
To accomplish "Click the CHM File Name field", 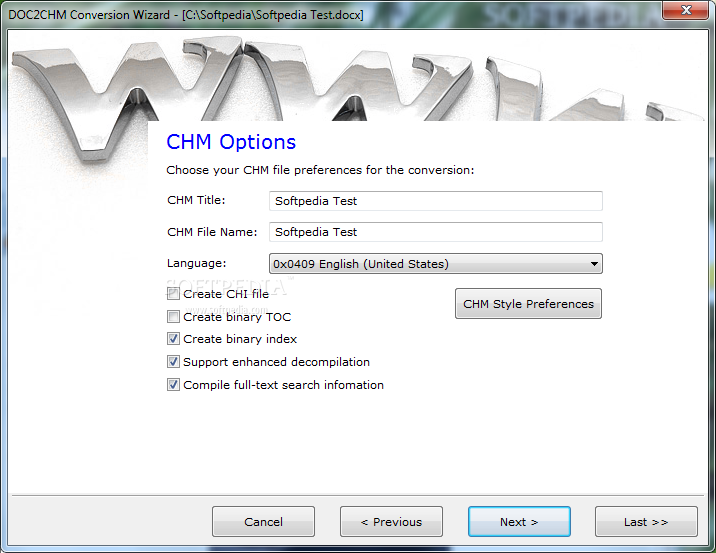I will 436,232.
